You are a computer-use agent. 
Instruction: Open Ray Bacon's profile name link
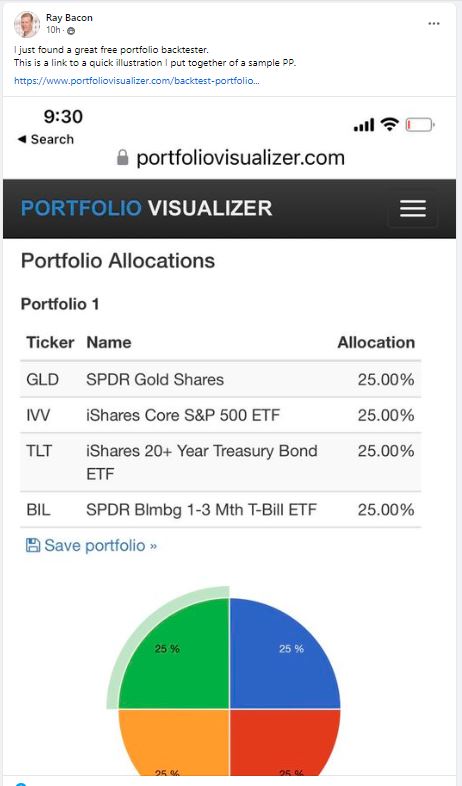69,18
